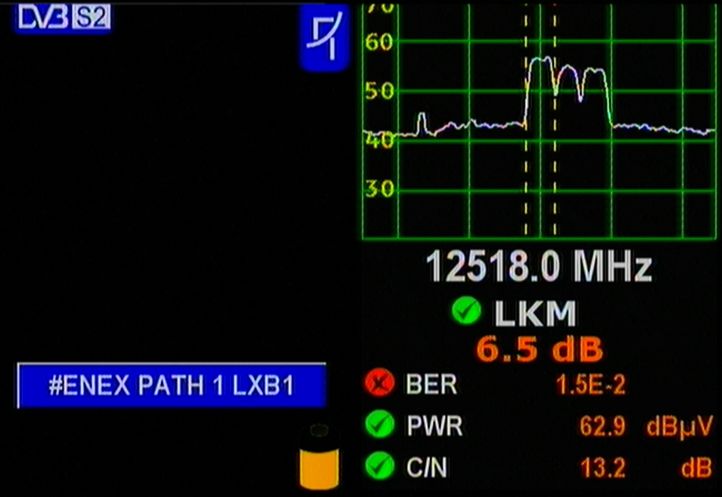Select the 12518.0 MHz frequency readout
Viewport: 722px width, 497px height.
pyautogui.click(x=539, y=268)
